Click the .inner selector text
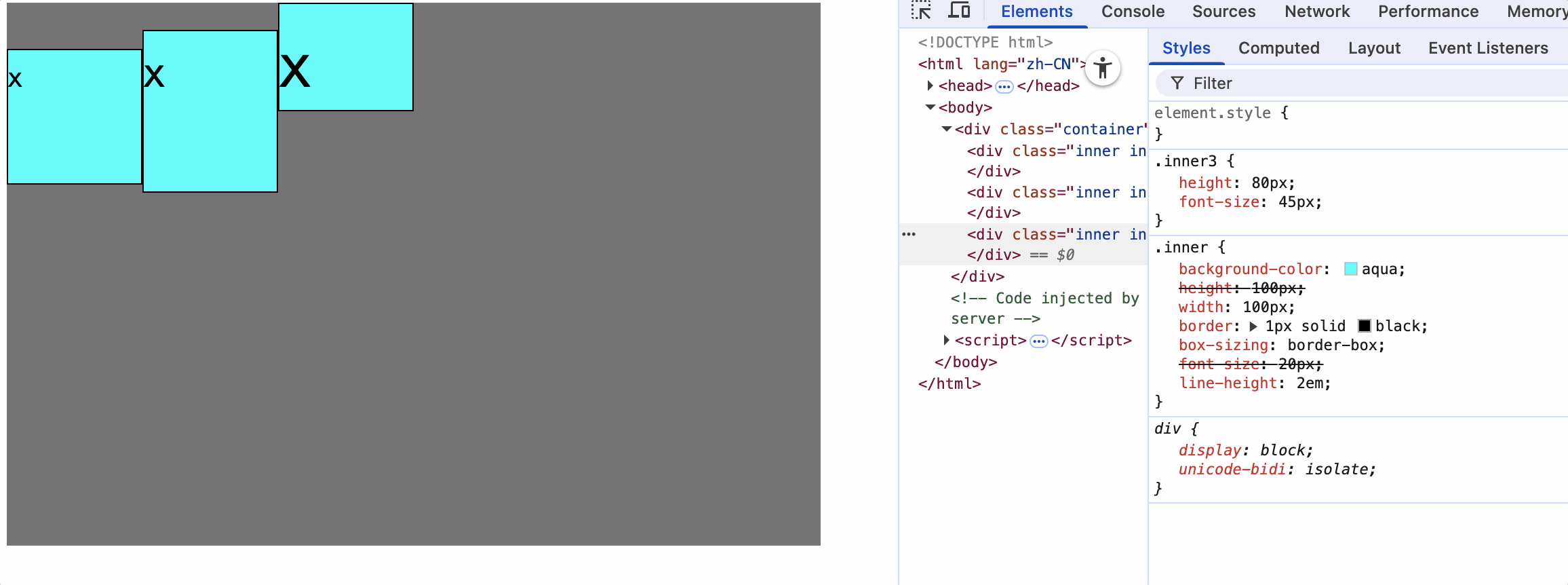1568x585 pixels. (1181, 247)
